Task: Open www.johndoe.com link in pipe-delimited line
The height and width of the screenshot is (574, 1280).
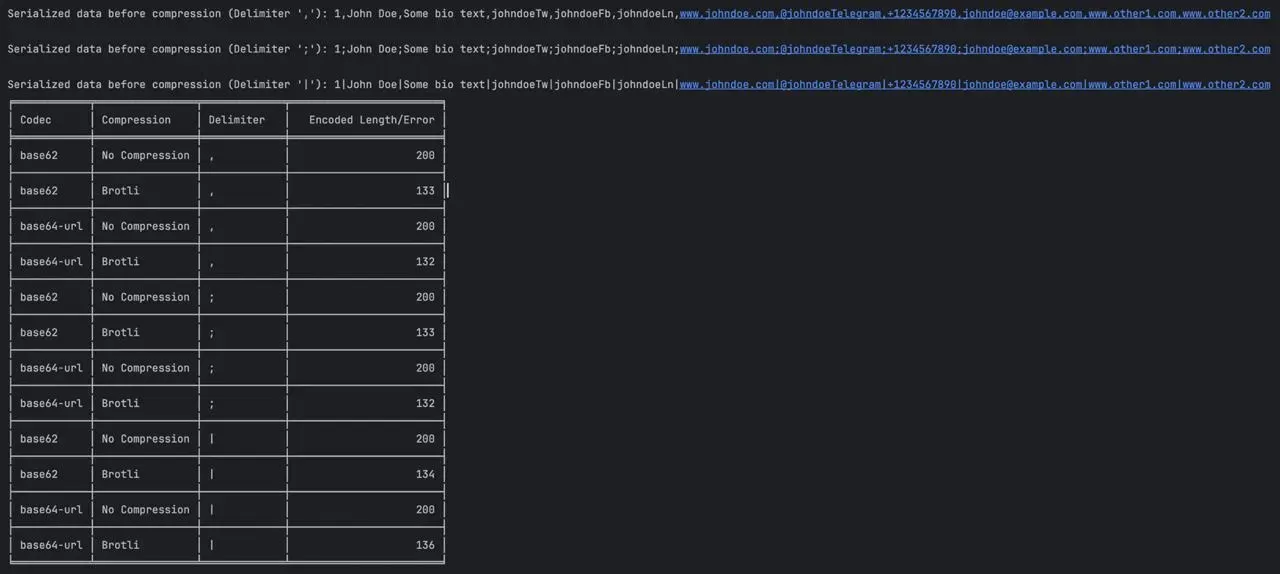Action: (x=726, y=84)
